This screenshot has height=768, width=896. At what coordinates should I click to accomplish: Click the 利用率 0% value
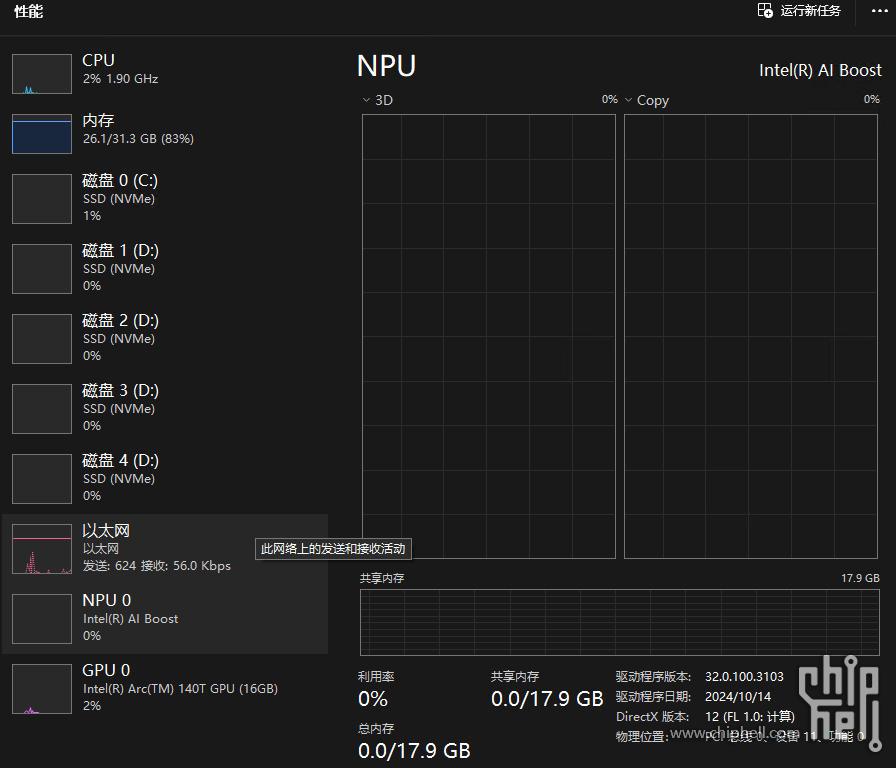[x=373, y=699]
